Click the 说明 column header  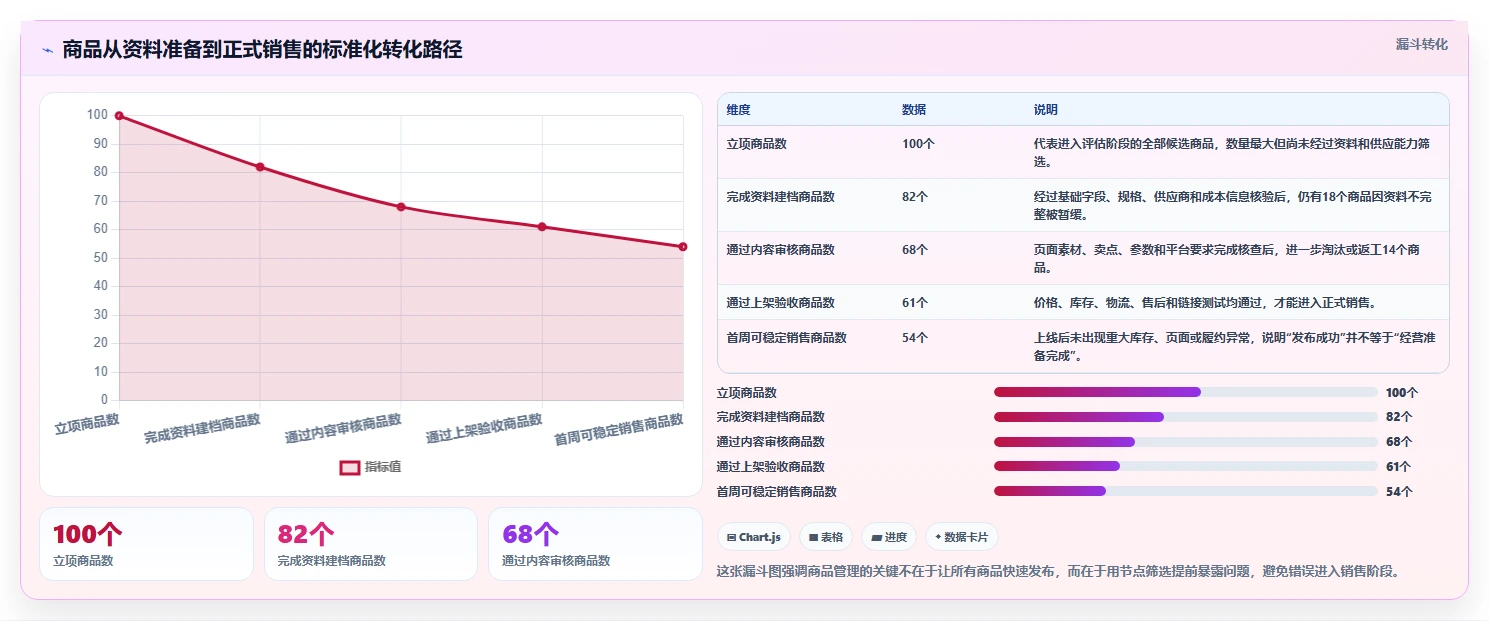1046,110
